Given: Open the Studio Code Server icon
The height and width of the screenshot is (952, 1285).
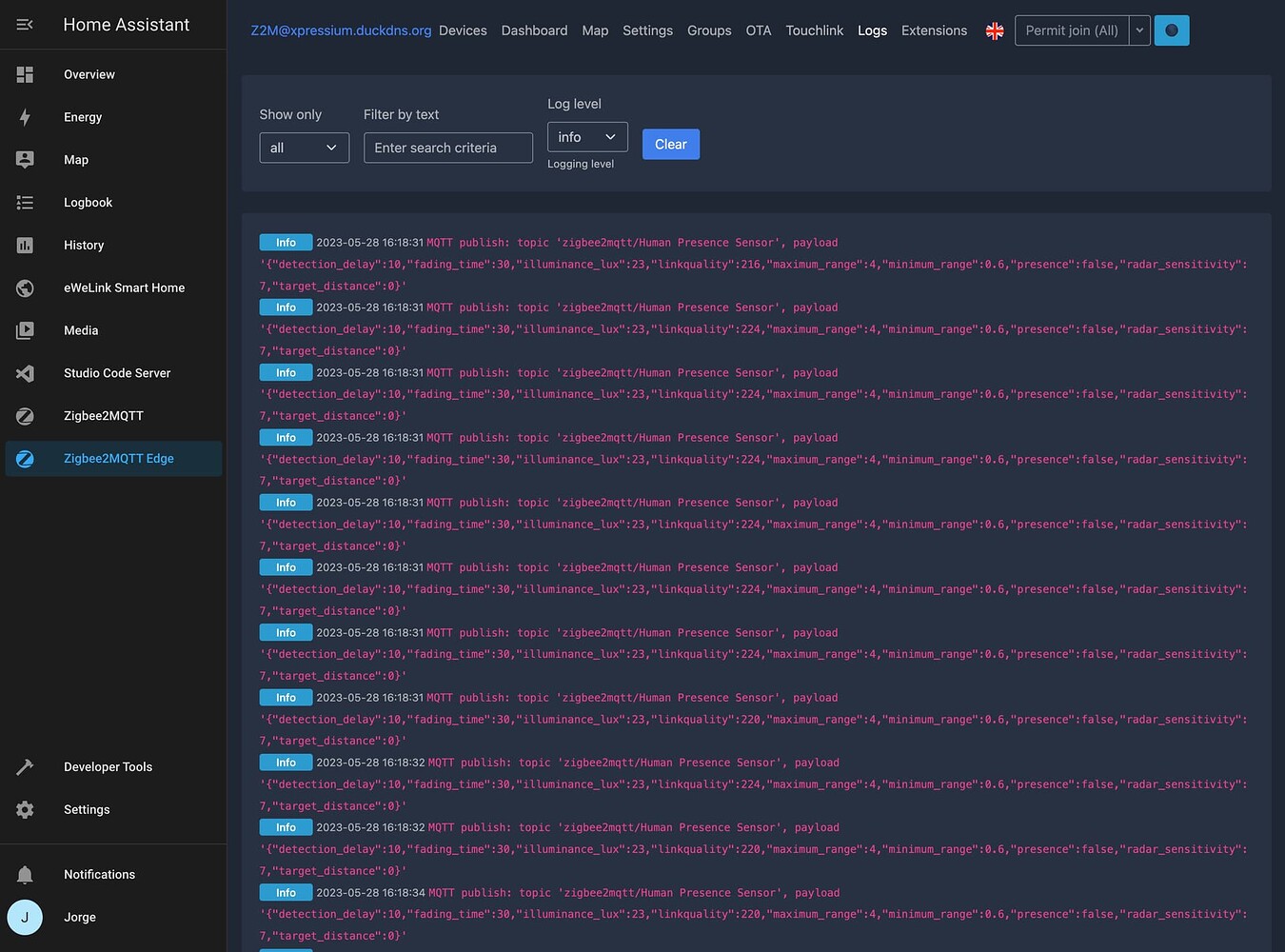Looking at the screenshot, I should (25, 373).
